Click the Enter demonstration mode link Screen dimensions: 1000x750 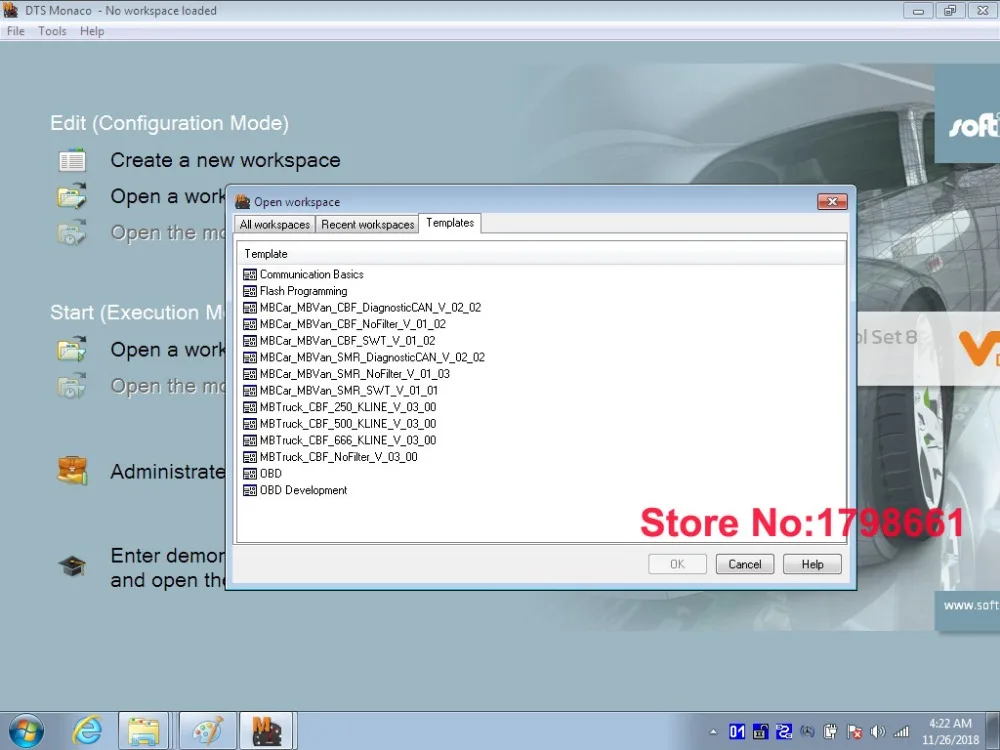[x=168, y=568]
